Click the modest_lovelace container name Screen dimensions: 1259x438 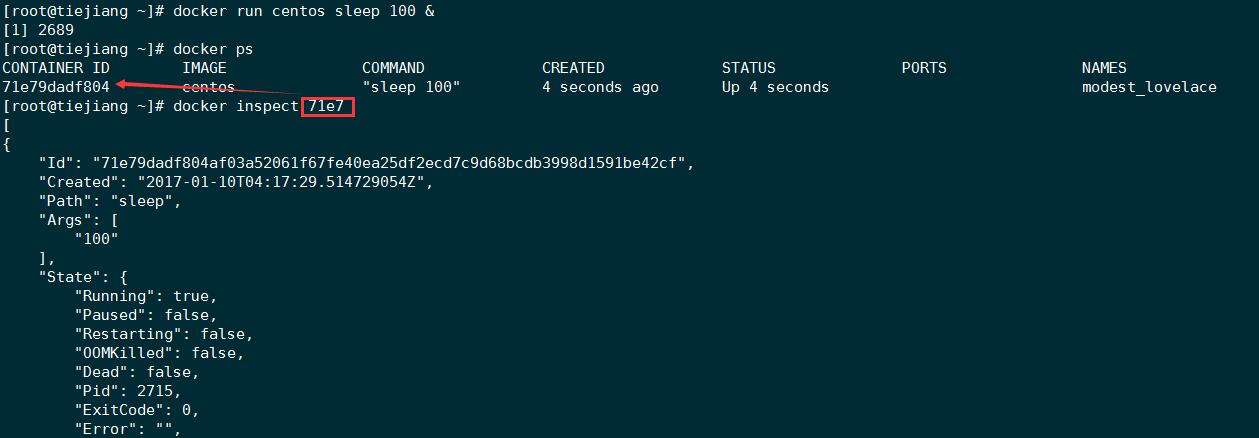[1149, 87]
